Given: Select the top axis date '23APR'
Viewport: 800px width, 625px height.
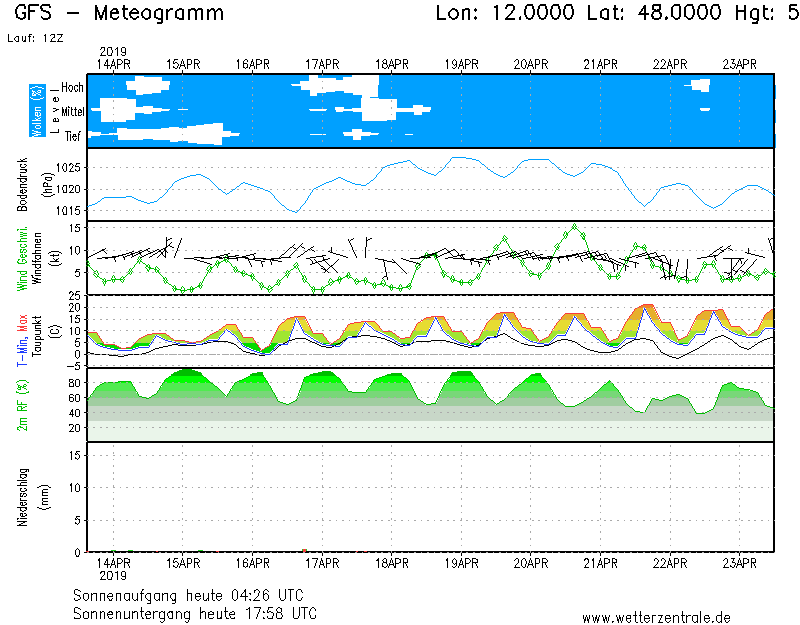Looking at the screenshot, I should 740,65.
